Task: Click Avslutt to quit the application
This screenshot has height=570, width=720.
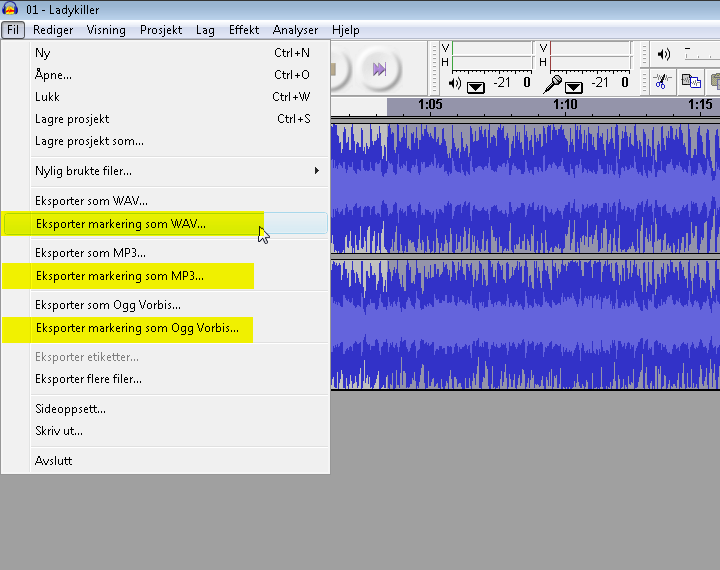Action: point(53,461)
